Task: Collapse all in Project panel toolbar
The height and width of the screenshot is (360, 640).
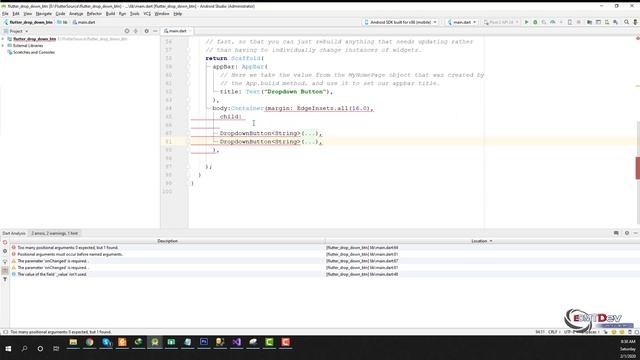Action: pos(136,31)
